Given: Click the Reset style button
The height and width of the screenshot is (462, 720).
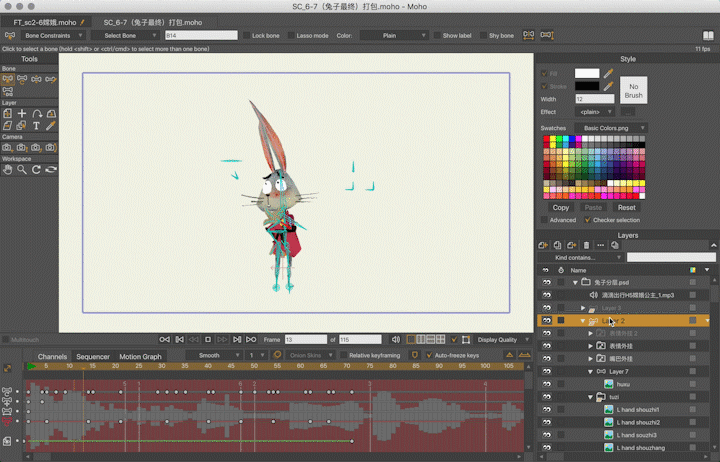Looking at the screenshot, I should tap(626, 208).
